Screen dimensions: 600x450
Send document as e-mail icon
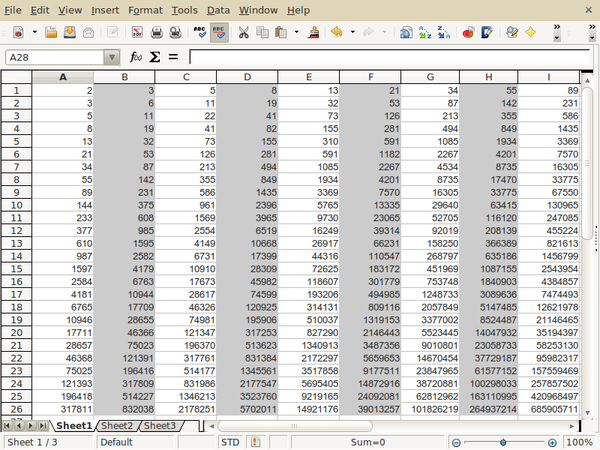click(x=88, y=33)
